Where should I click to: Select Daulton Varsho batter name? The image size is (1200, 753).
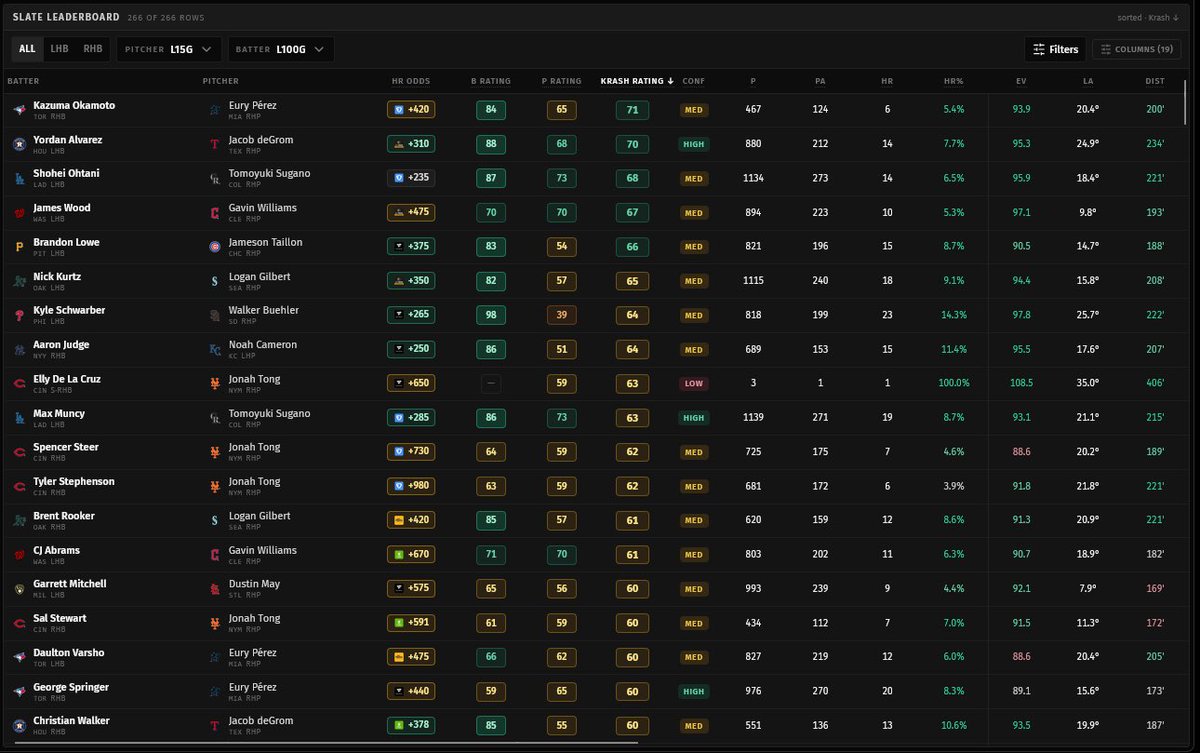69,653
